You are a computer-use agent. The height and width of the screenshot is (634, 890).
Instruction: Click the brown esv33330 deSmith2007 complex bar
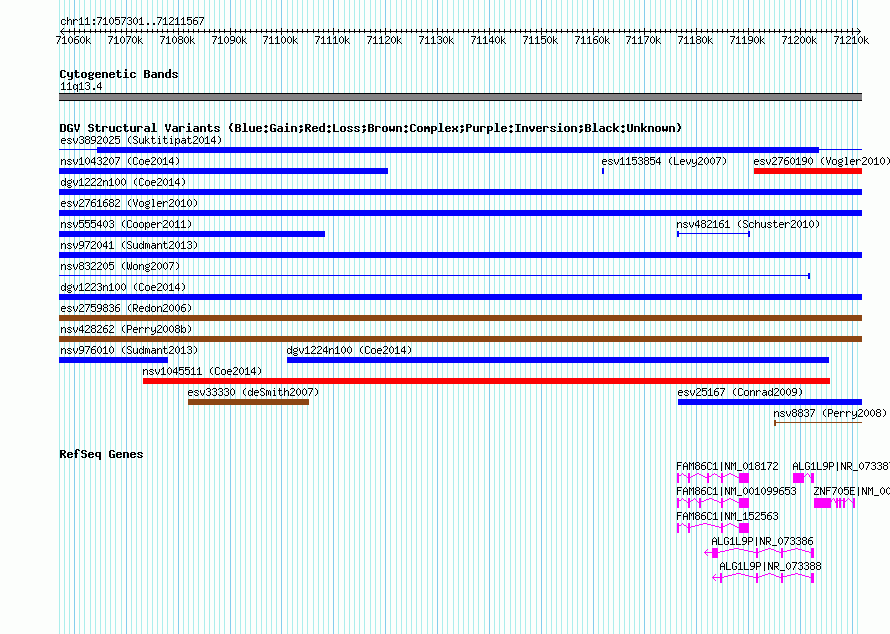click(x=248, y=402)
